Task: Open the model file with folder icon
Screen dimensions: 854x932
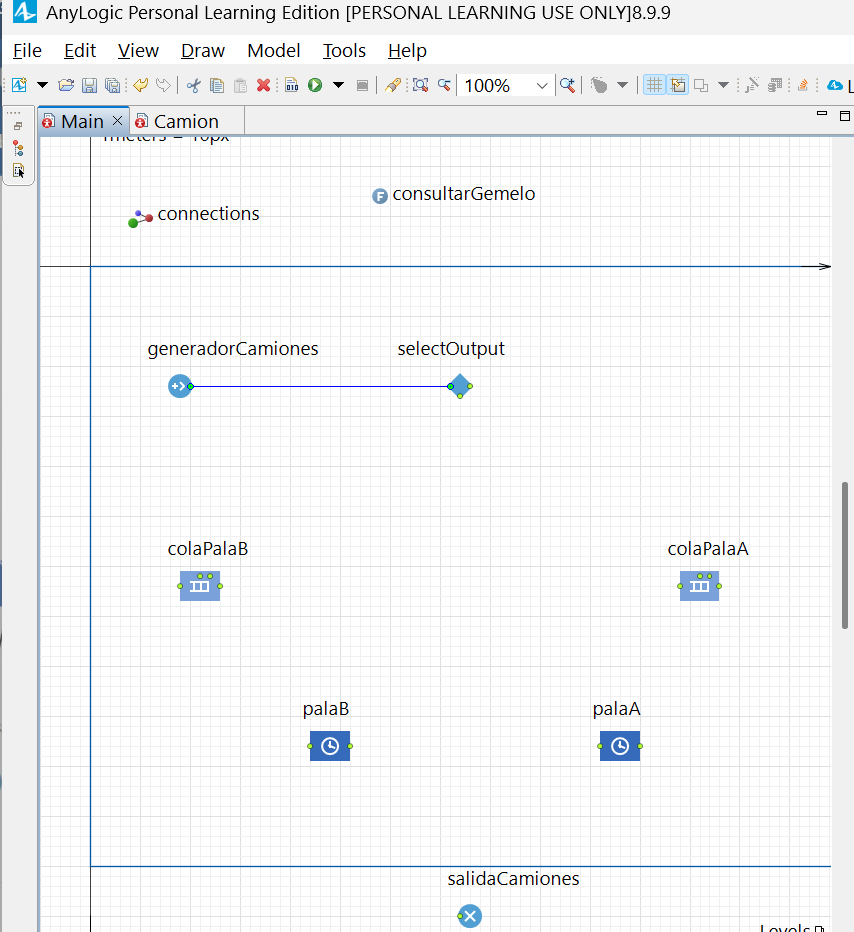Action: click(x=66, y=86)
